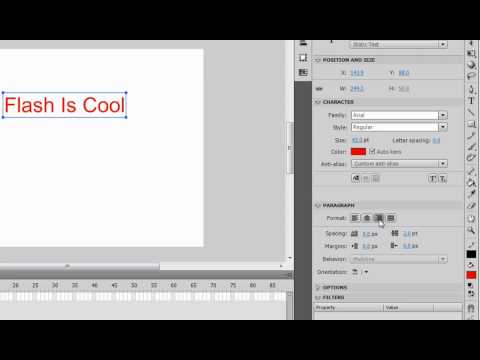Open the Orientation dropdown arrow
Screen dimensions: 480x360
pos(366,272)
